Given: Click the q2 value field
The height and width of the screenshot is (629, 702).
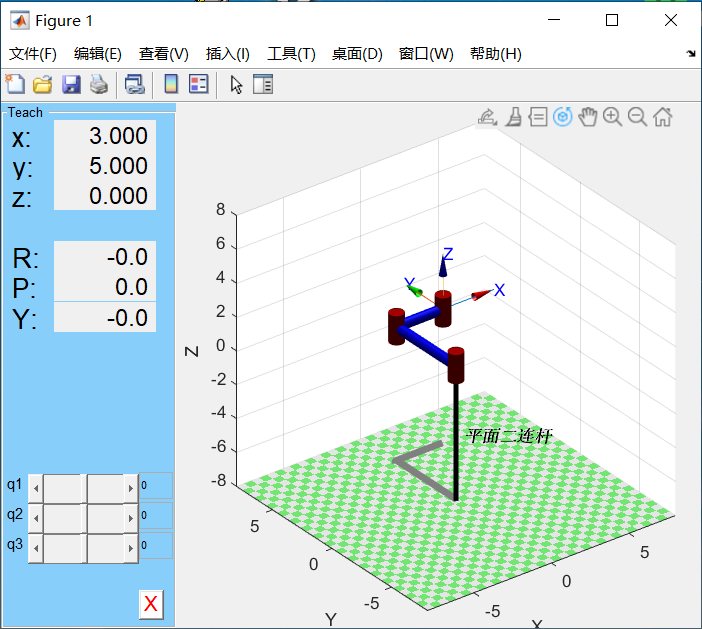Looking at the screenshot, I should (x=156, y=515).
